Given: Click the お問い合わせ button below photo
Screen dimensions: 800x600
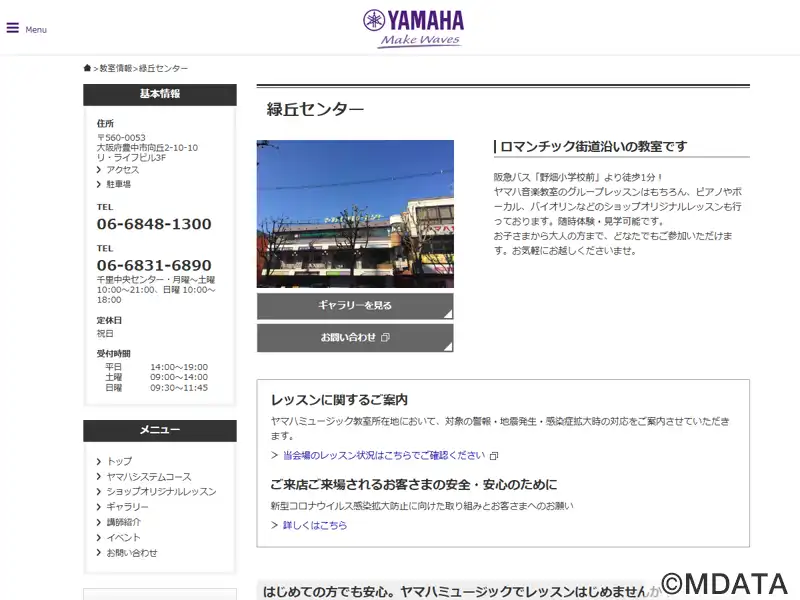Looking at the screenshot, I should click(x=355, y=338).
